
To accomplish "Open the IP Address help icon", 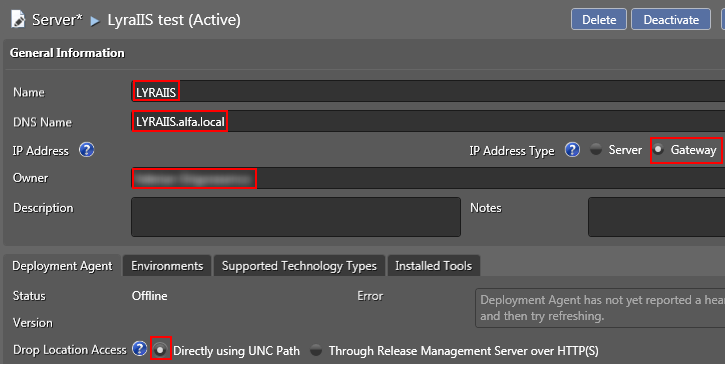I will point(86,150).
